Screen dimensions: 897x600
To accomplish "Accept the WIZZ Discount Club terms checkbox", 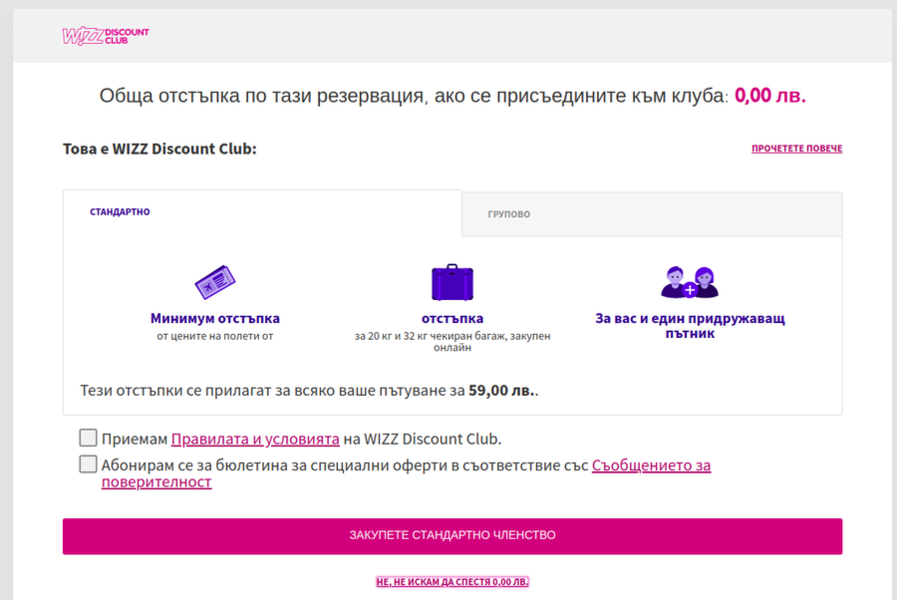I will tap(88, 438).
